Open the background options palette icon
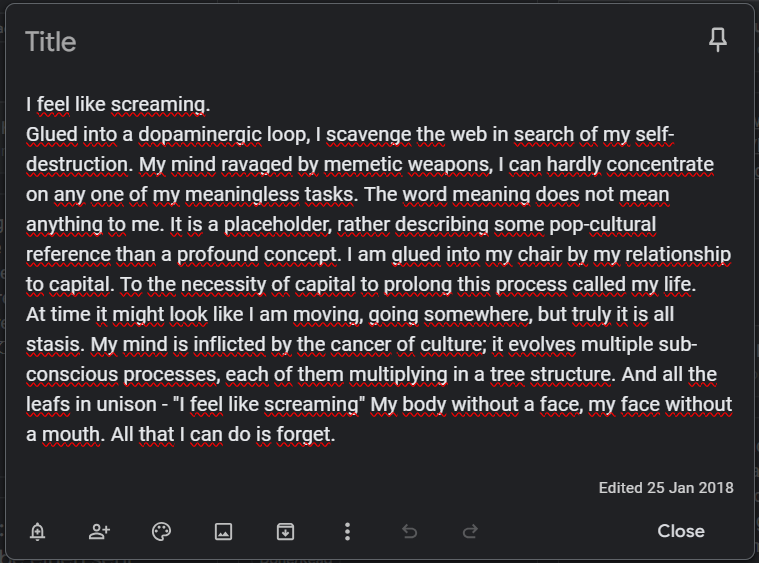 click(161, 532)
